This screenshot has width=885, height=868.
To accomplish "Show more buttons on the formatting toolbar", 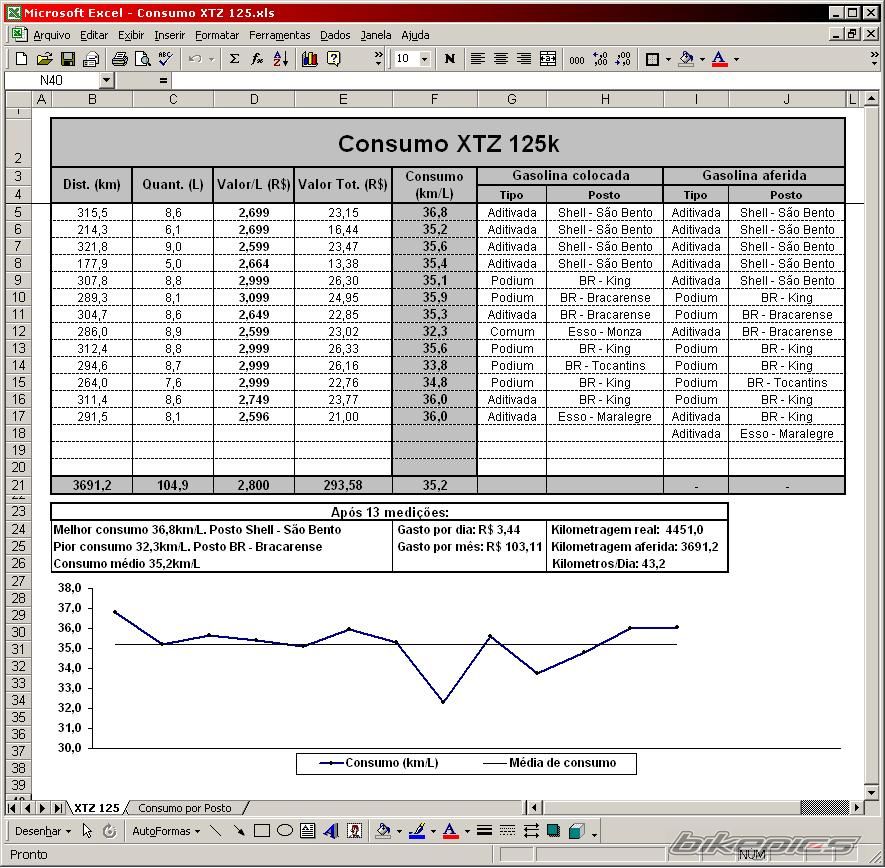I will pyautogui.click(x=874, y=59).
